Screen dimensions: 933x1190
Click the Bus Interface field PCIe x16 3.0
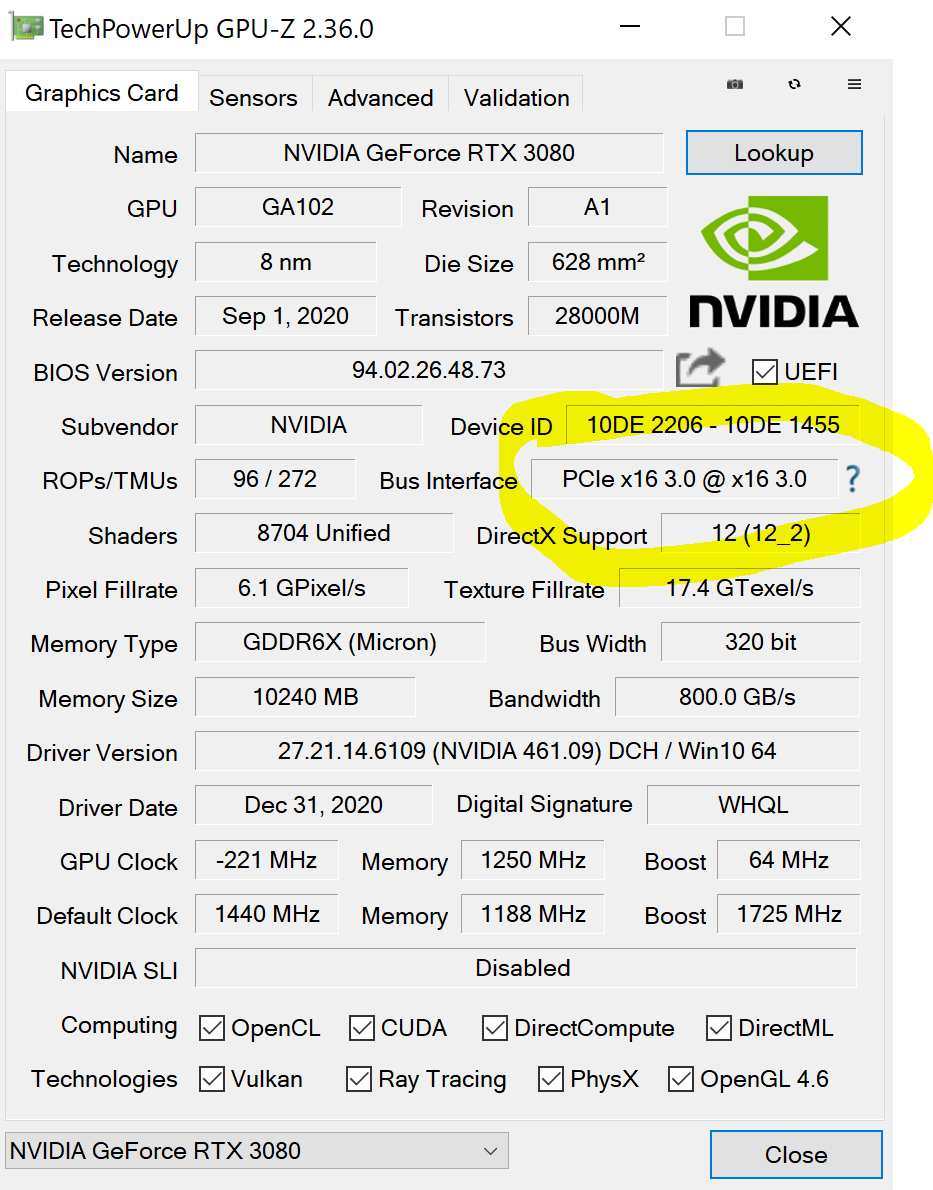[x=684, y=479]
